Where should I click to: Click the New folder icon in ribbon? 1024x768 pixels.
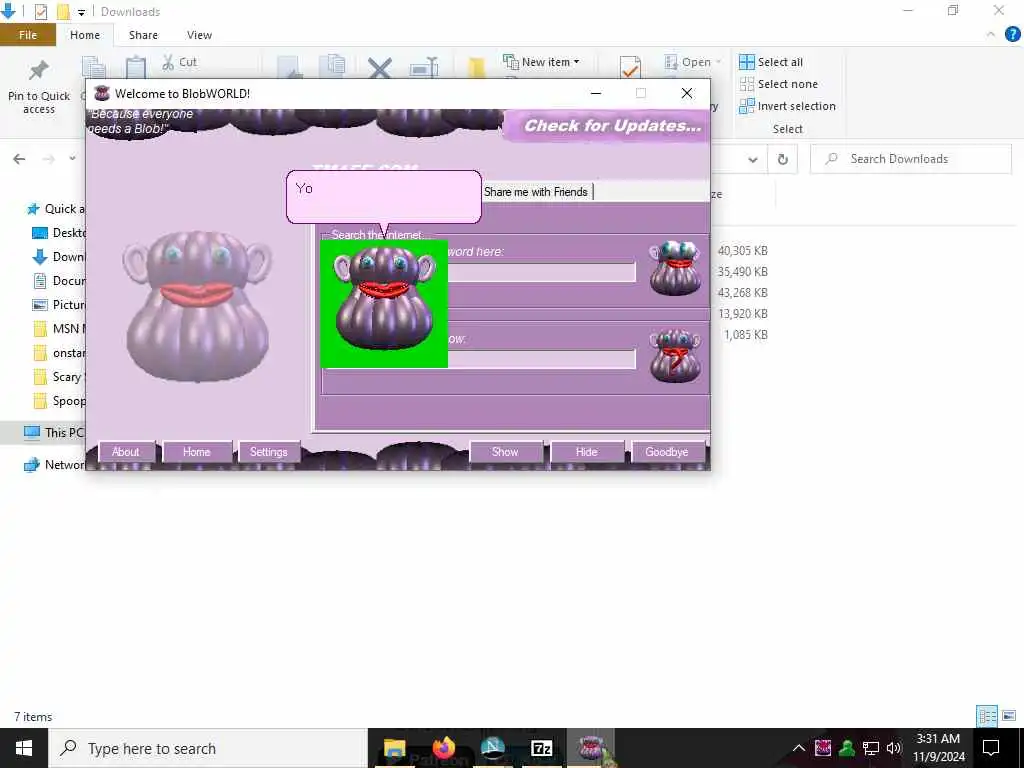(477, 68)
